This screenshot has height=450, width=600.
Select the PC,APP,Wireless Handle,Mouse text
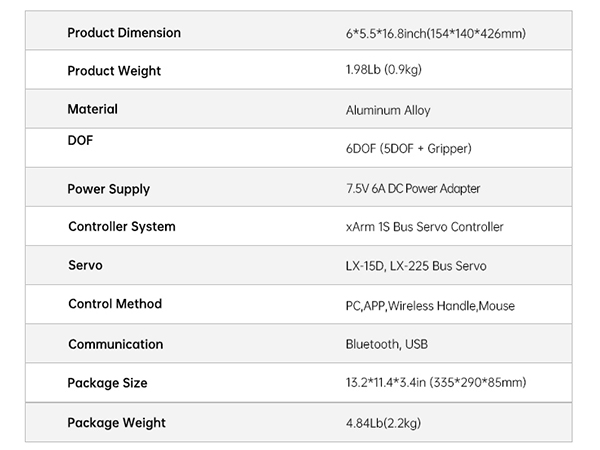coord(430,305)
